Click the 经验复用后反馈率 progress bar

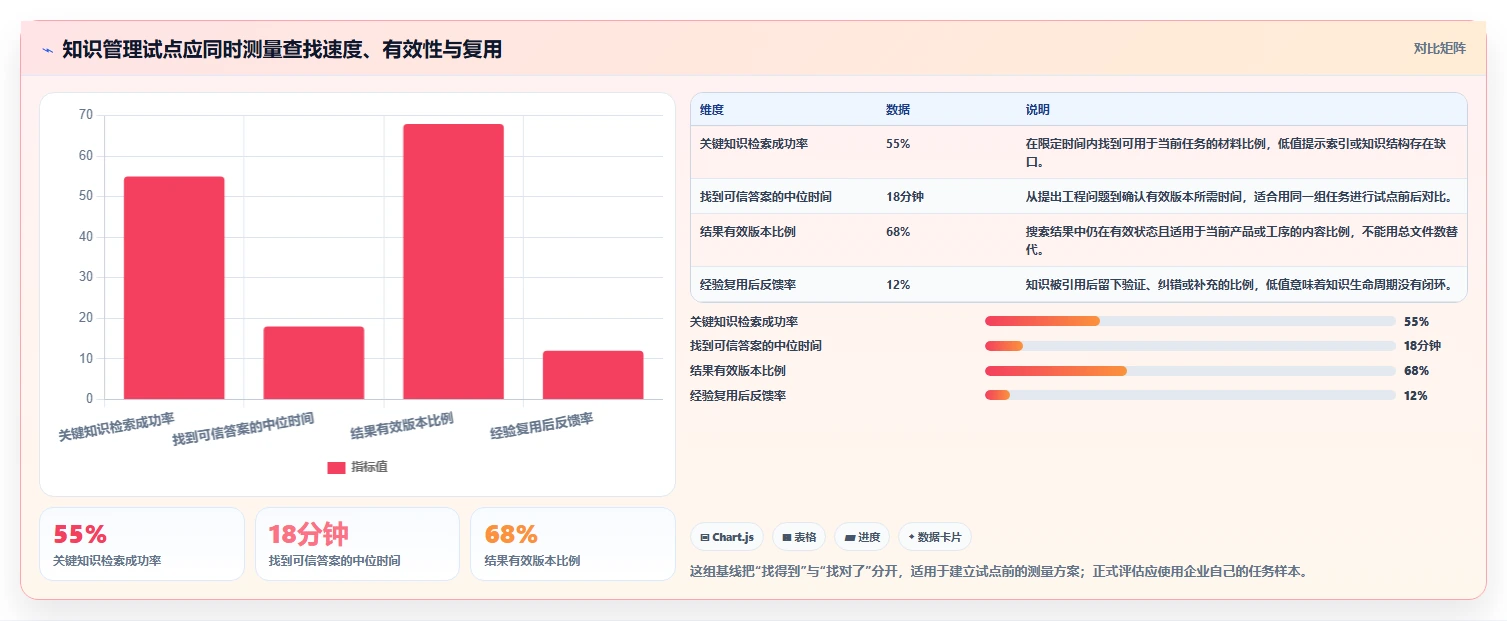coord(1190,395)
